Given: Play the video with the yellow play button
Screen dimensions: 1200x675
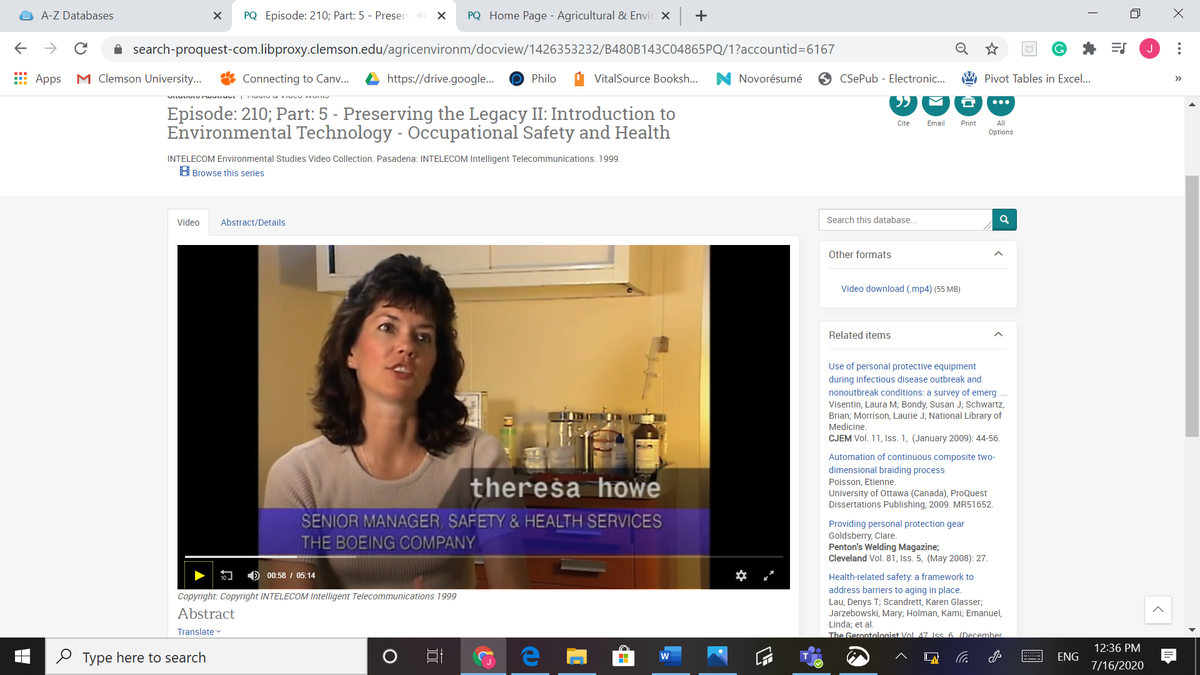Looking at the screenshot, I should [200, 575].
